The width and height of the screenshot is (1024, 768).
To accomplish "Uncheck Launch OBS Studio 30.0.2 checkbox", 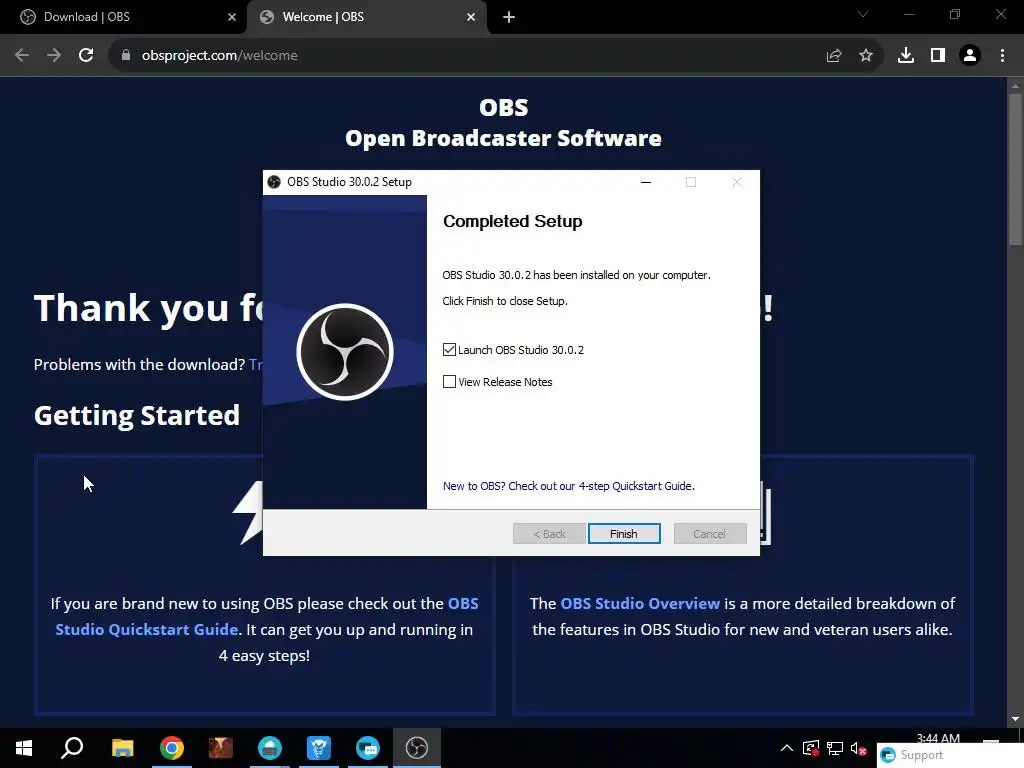I will [x=449, y=350].
